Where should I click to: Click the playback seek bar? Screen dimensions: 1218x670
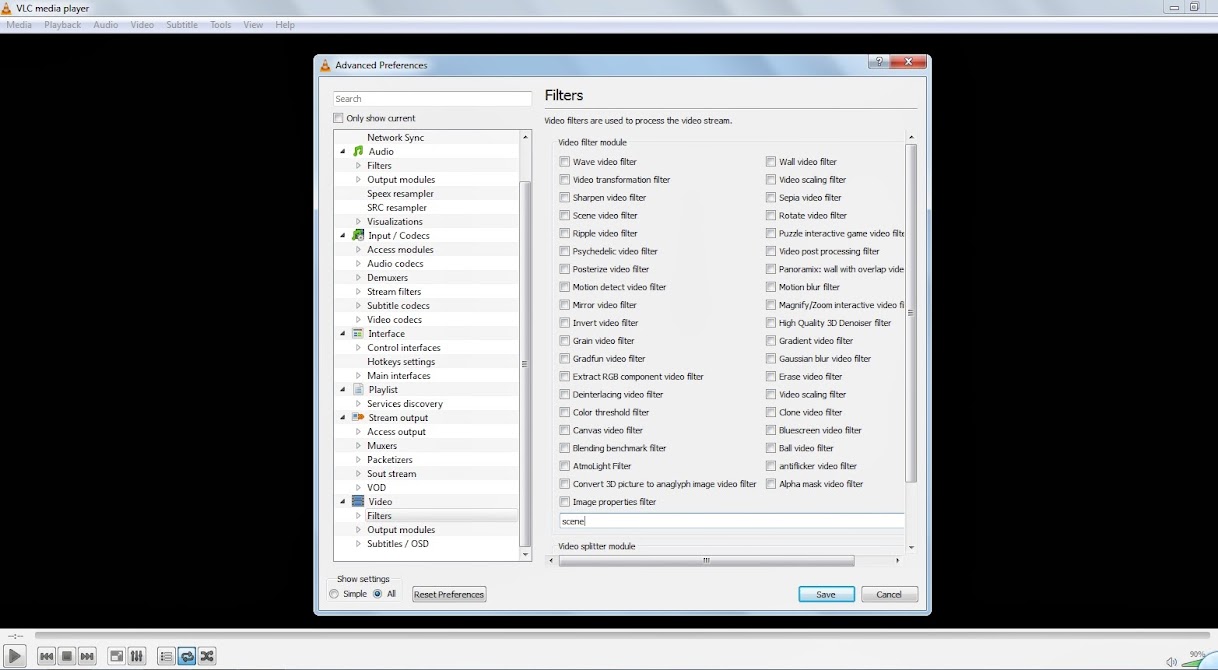(622, 635)
